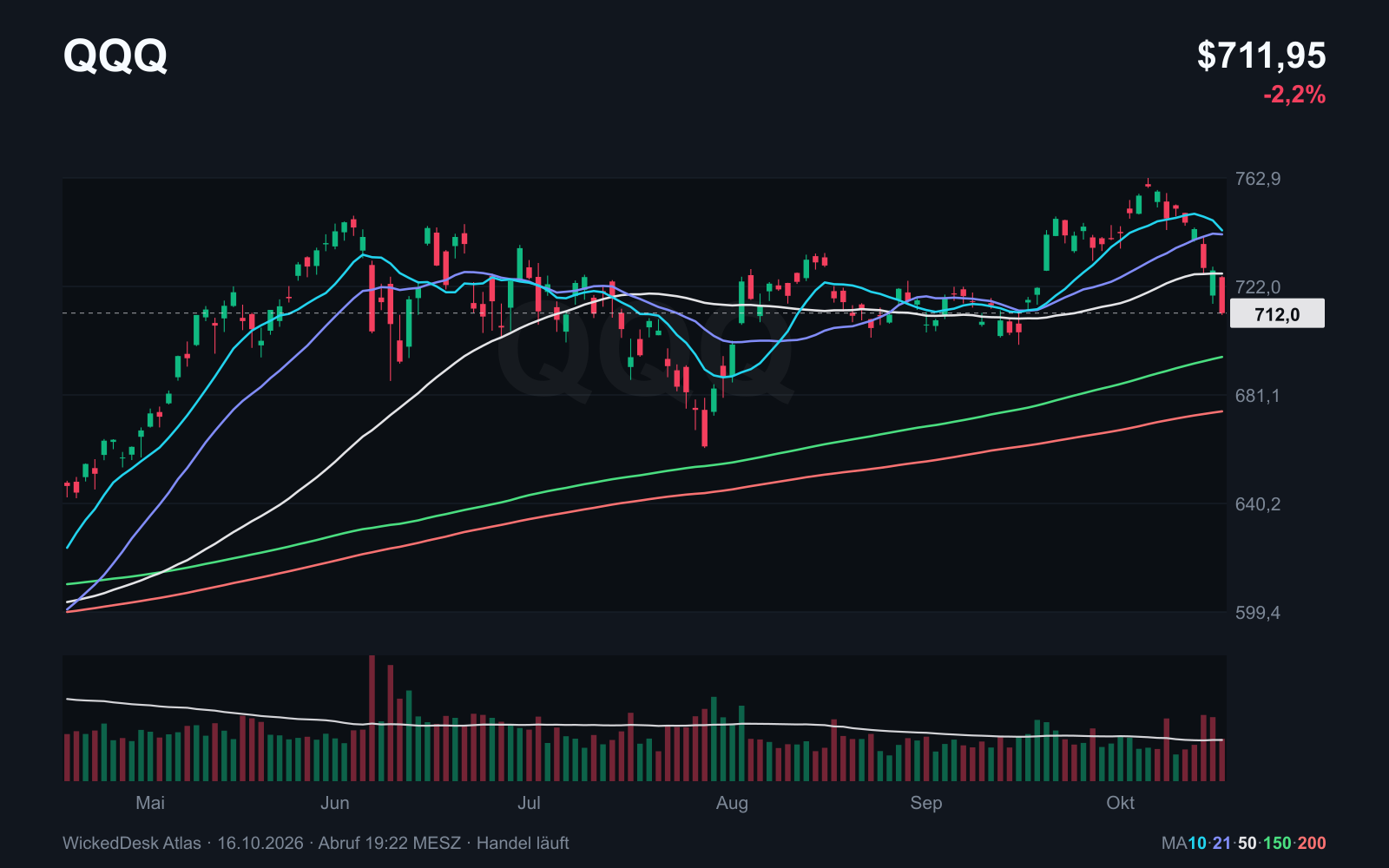Image resolution: width=1389 pixels, height=868 pixels.
Task: Click the Jul month label
Action: [x=529, y=803]
